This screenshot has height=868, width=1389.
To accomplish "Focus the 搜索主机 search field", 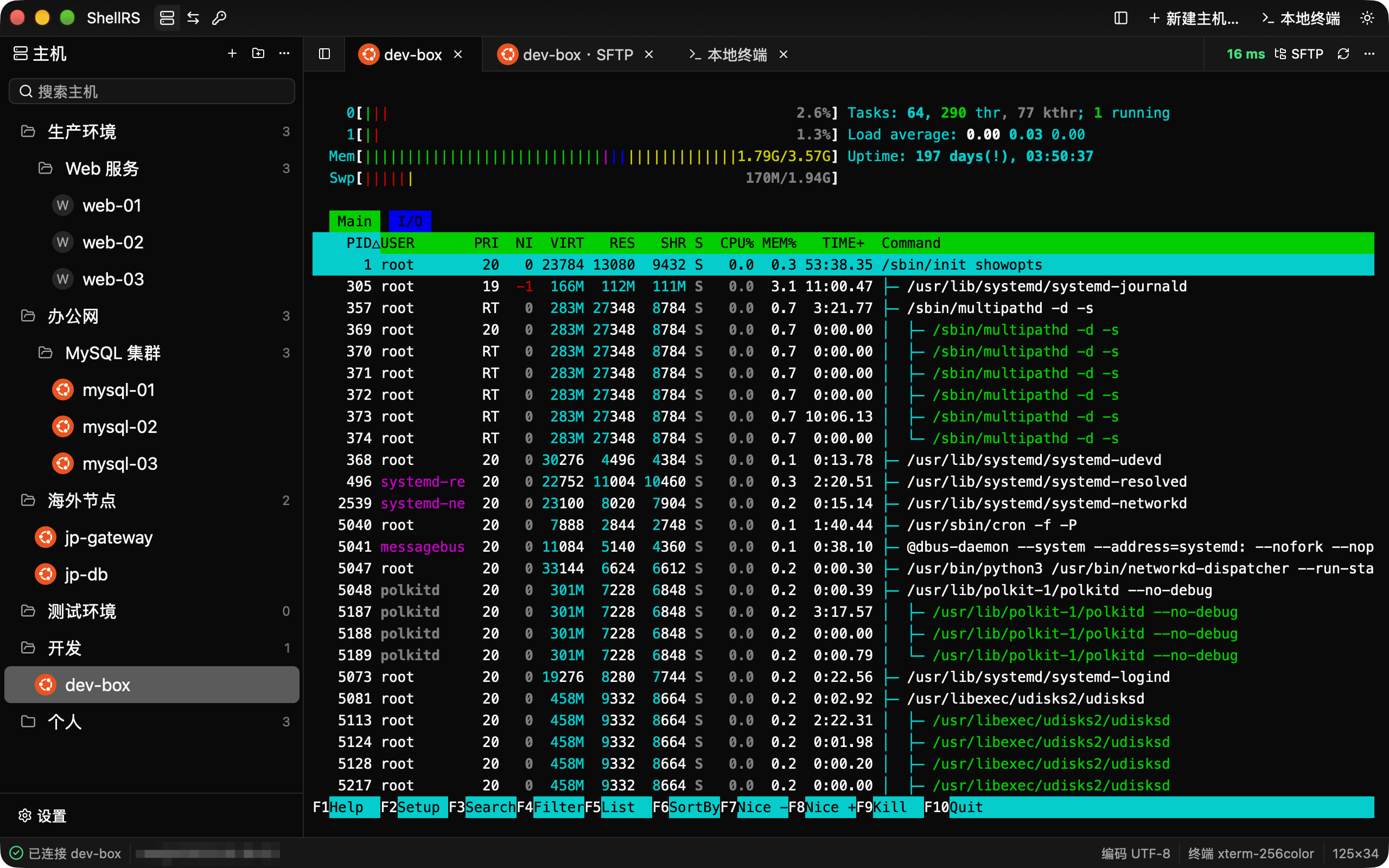I will coord(152,91).
